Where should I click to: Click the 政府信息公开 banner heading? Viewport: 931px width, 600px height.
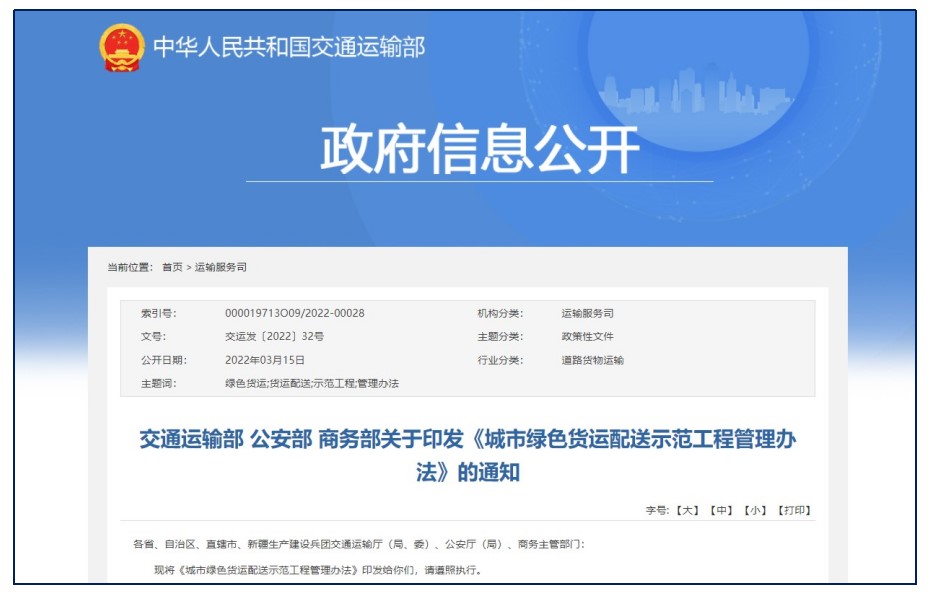[480, 149]
